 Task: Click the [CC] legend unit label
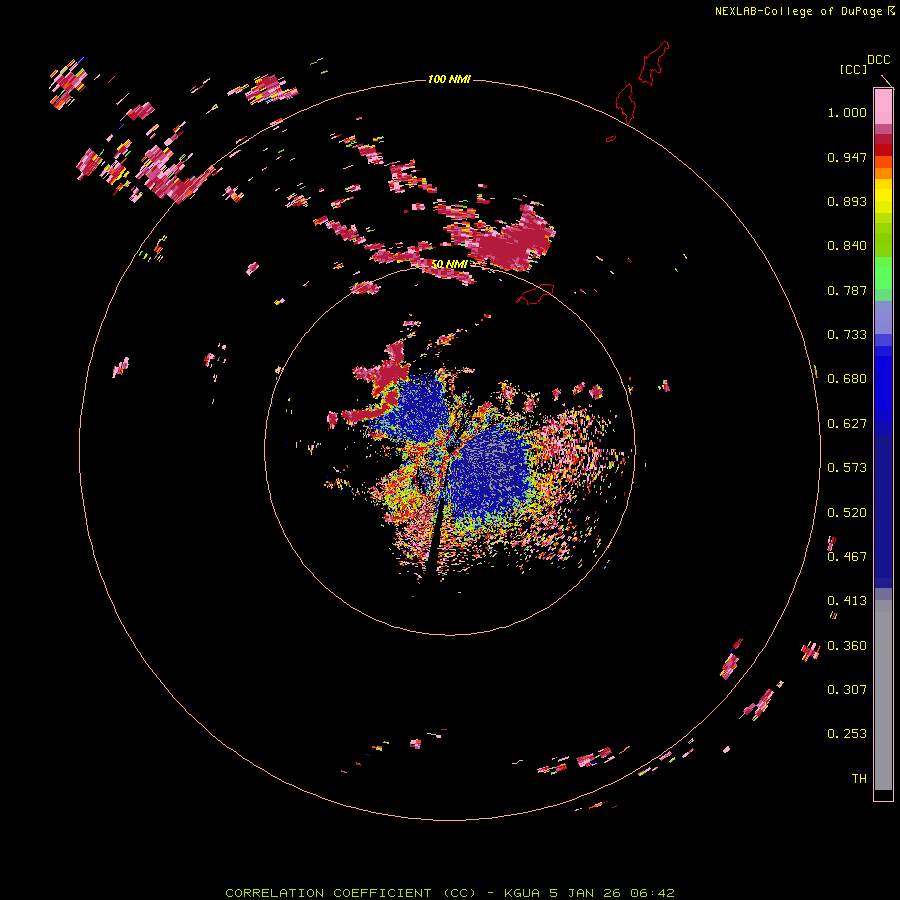(853, 69)
